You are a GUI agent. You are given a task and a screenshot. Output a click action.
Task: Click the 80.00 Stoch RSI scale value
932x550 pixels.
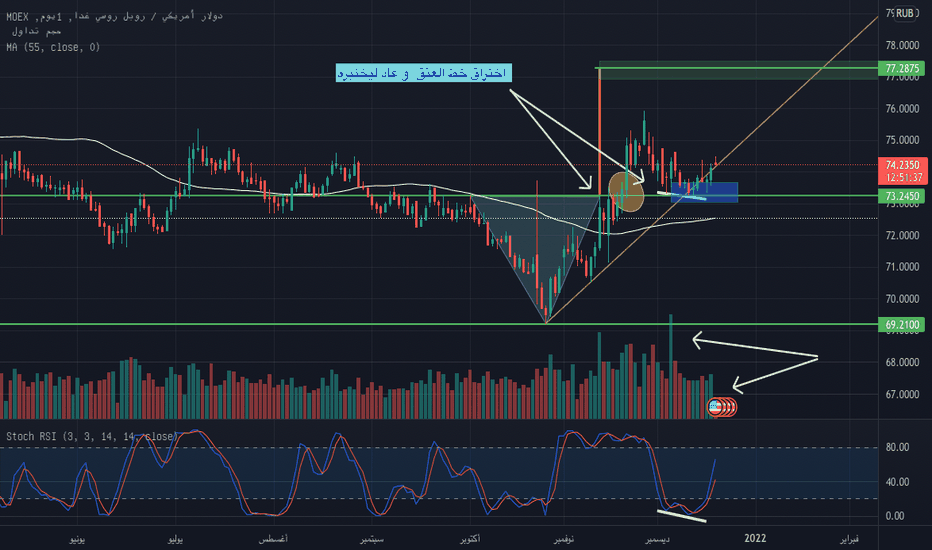[x=898, y=447]
